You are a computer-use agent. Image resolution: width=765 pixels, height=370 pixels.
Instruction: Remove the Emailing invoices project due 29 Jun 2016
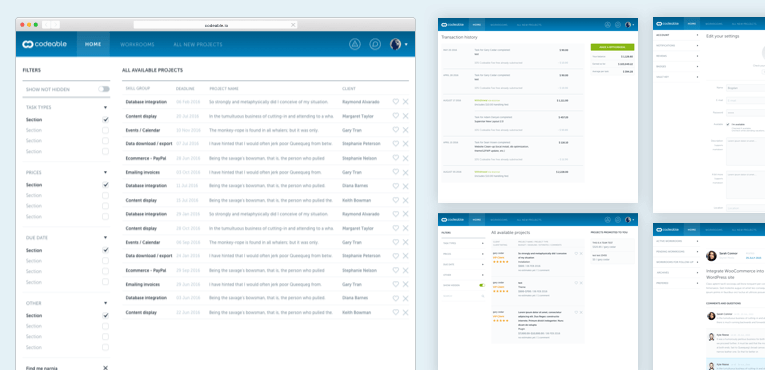point(405,284)
